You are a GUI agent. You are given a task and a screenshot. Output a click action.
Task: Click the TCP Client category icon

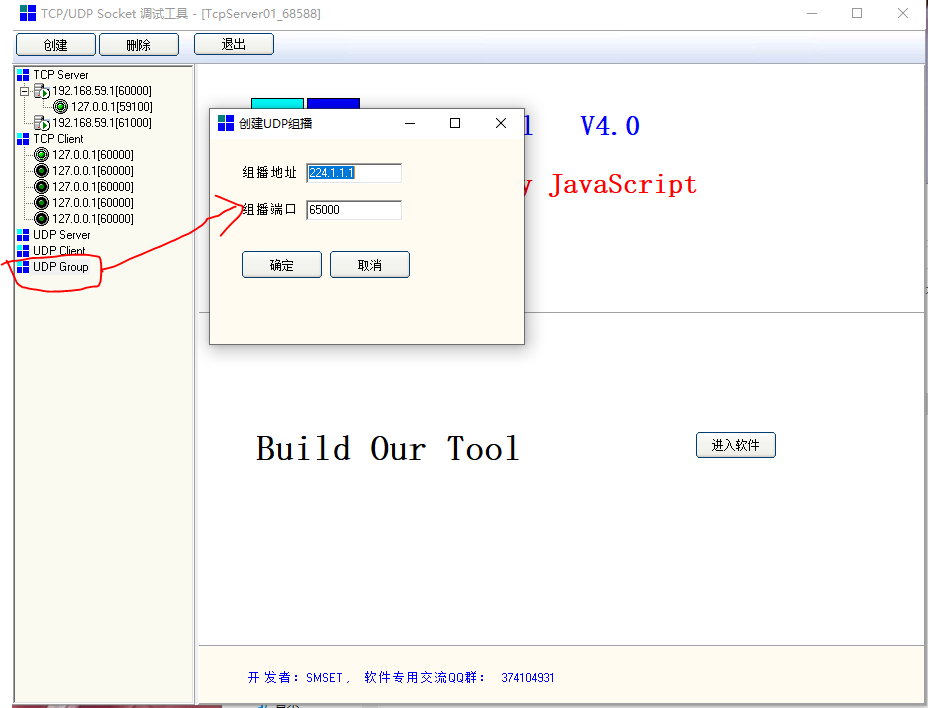tap(23, 138)
